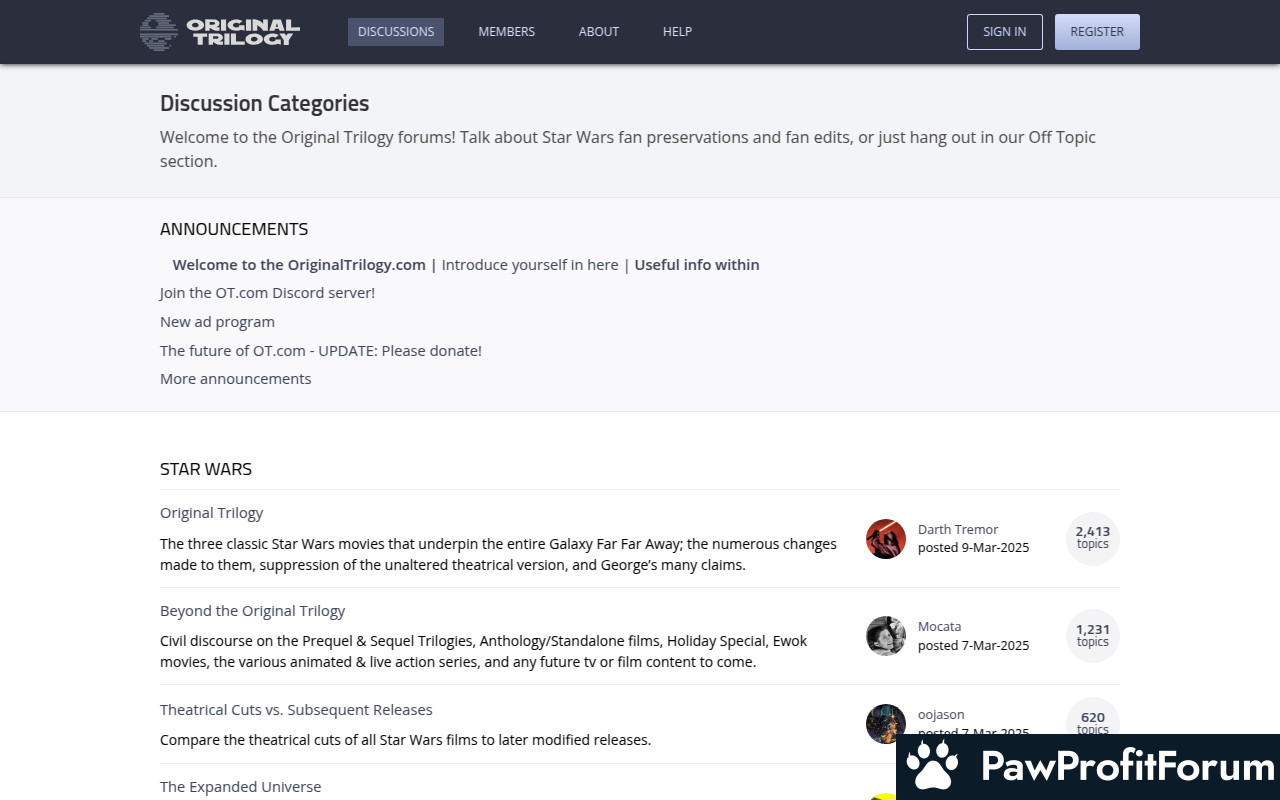Open Welcome to the OriginalTrilogy.com announcement
Screen dimensions: 1280x800
(299, 265)
